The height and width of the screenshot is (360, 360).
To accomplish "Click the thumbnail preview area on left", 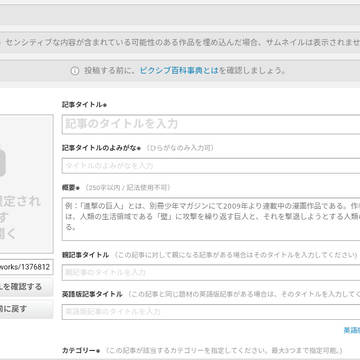I will 26,184.
